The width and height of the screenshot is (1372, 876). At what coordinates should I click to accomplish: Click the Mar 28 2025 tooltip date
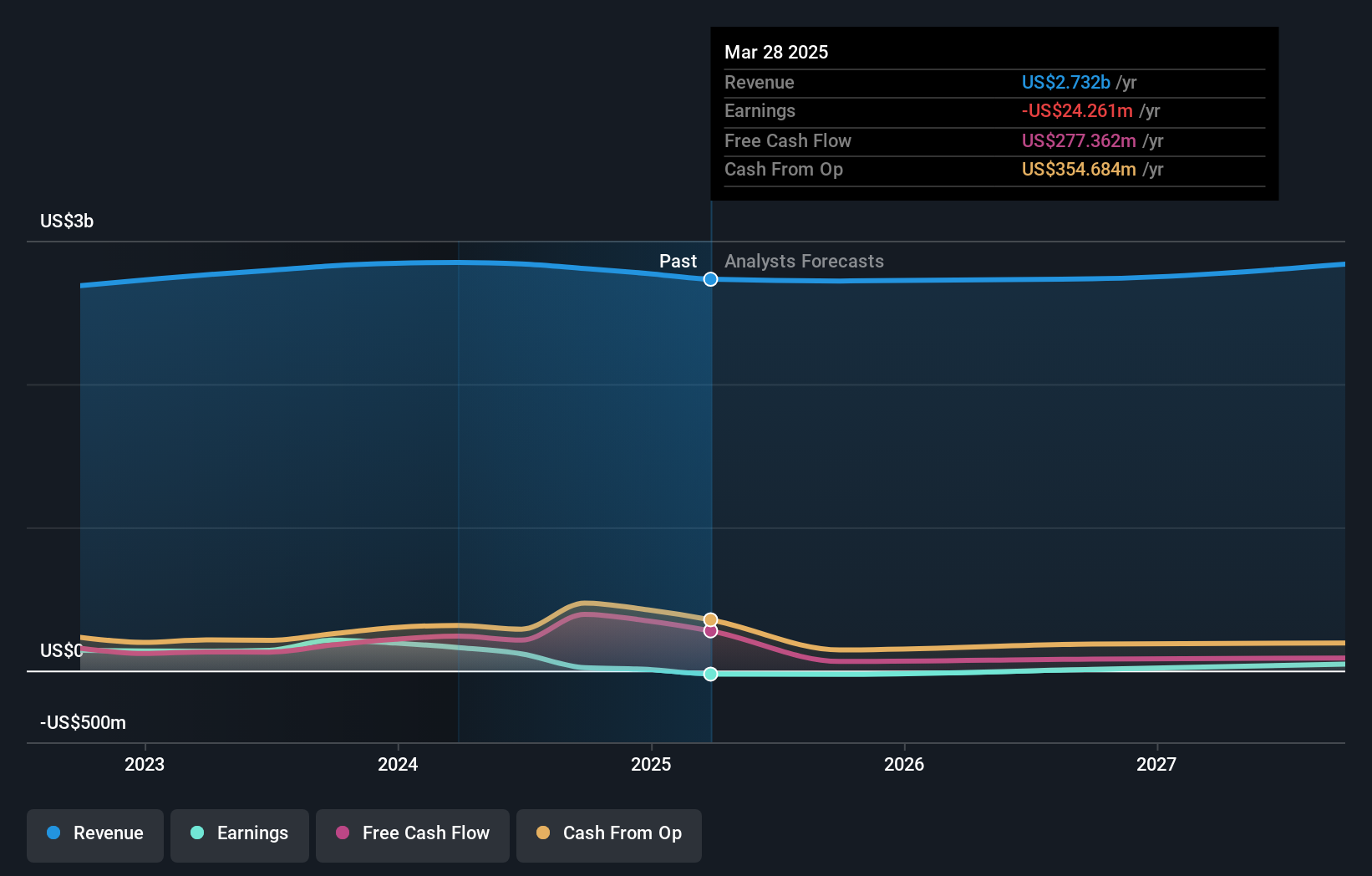tap(776, 52)
